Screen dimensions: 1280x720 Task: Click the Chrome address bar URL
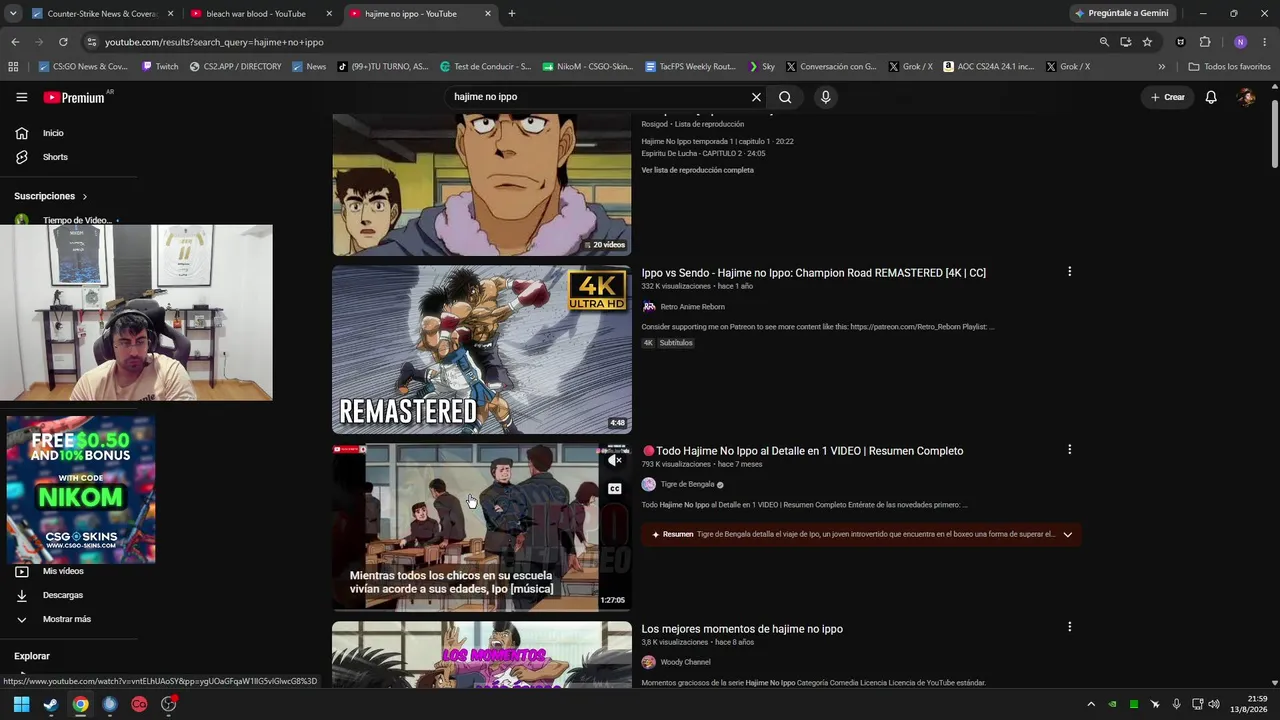pyautogui.click(x=214, y=42)
